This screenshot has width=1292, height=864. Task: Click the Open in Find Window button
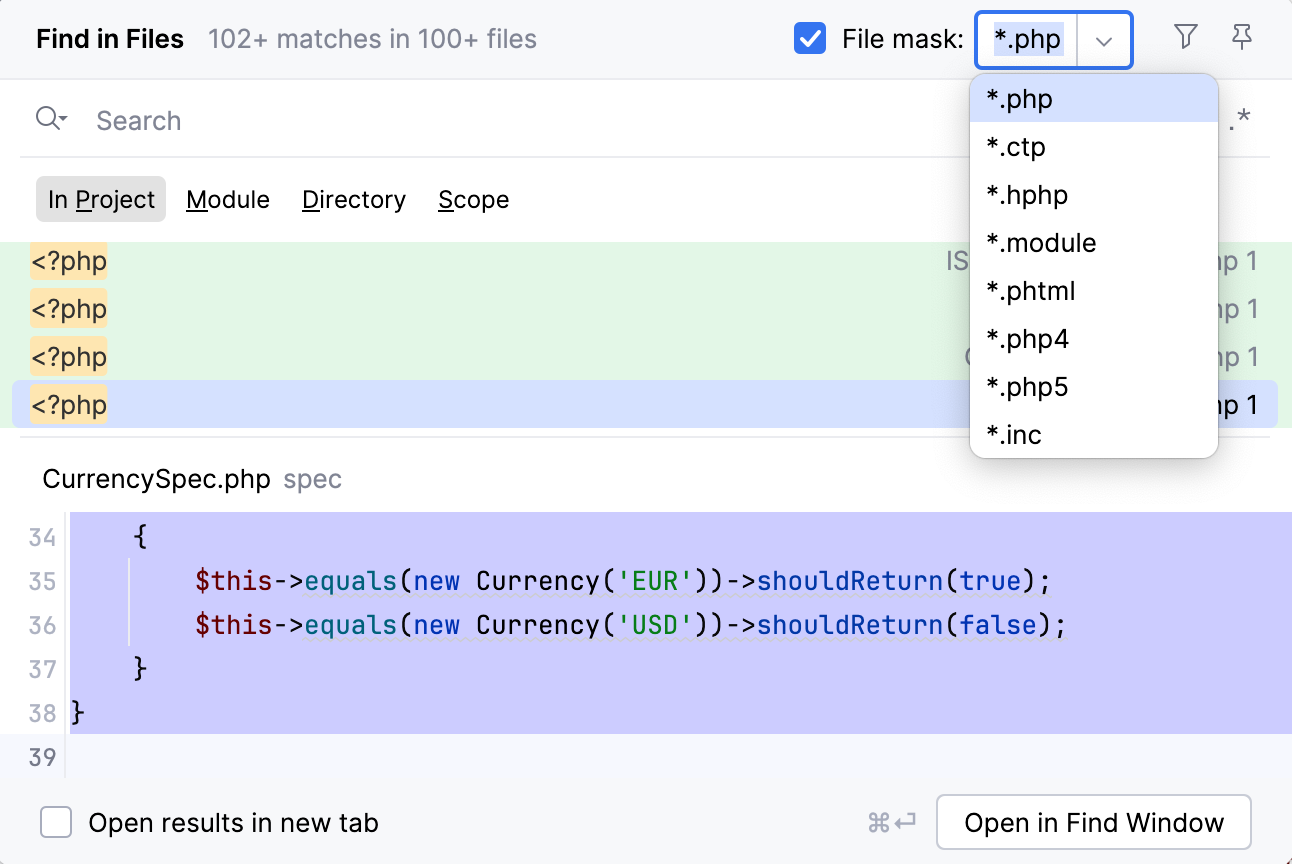(1093, 822)
